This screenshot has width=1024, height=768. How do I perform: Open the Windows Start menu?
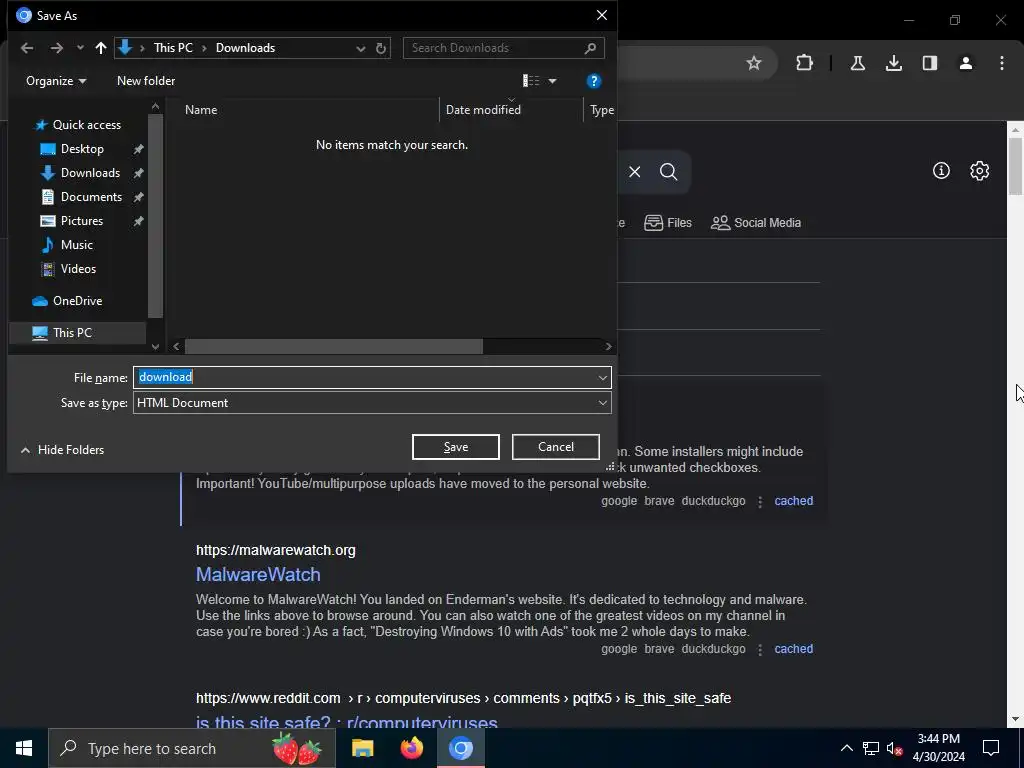24,748
